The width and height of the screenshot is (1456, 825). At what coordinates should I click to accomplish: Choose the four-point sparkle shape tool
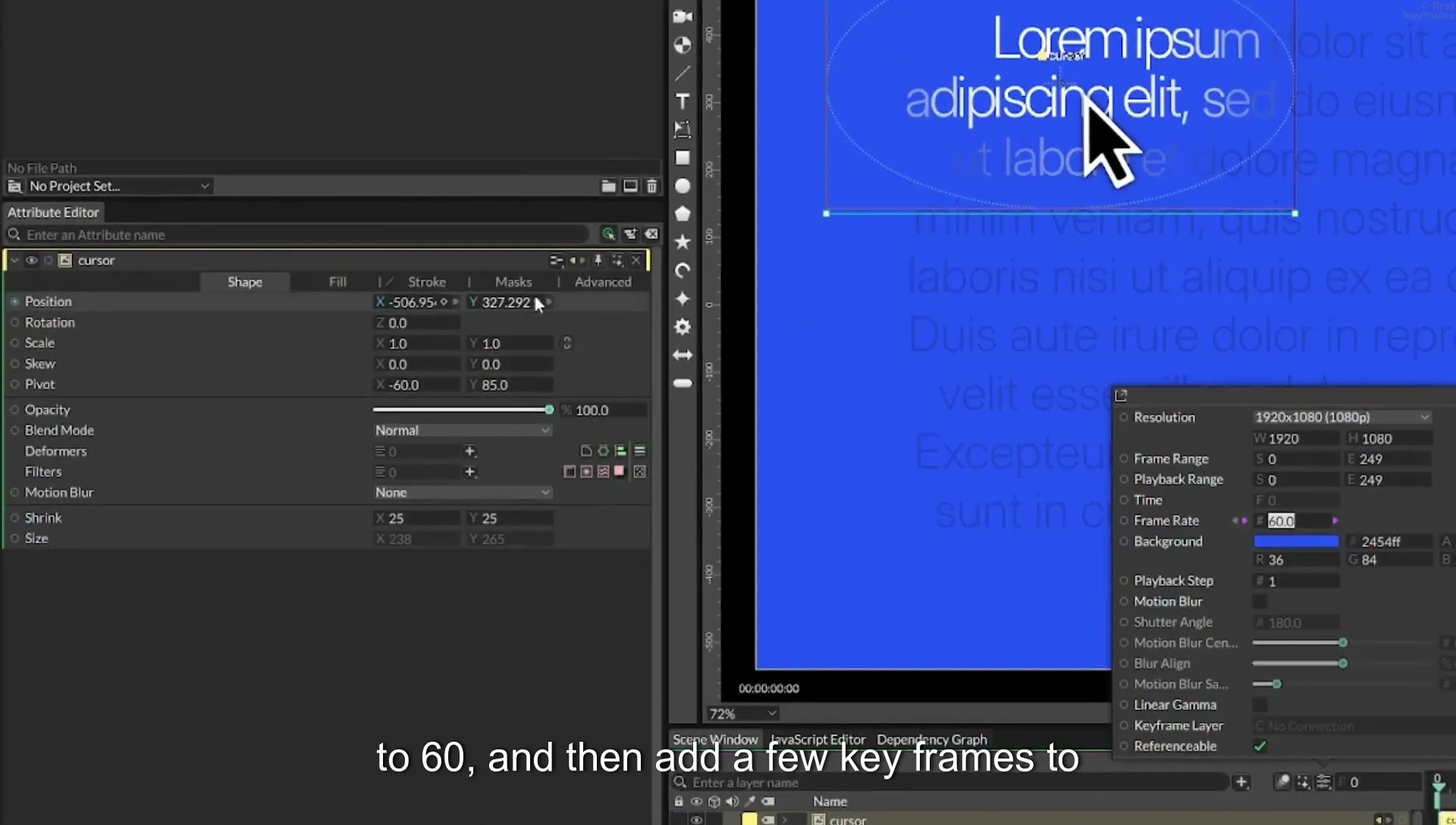682,299
